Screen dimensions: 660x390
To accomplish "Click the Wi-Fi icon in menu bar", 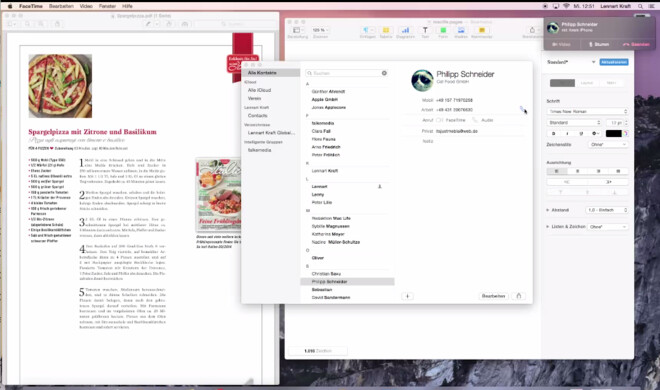I will [566, 6].
